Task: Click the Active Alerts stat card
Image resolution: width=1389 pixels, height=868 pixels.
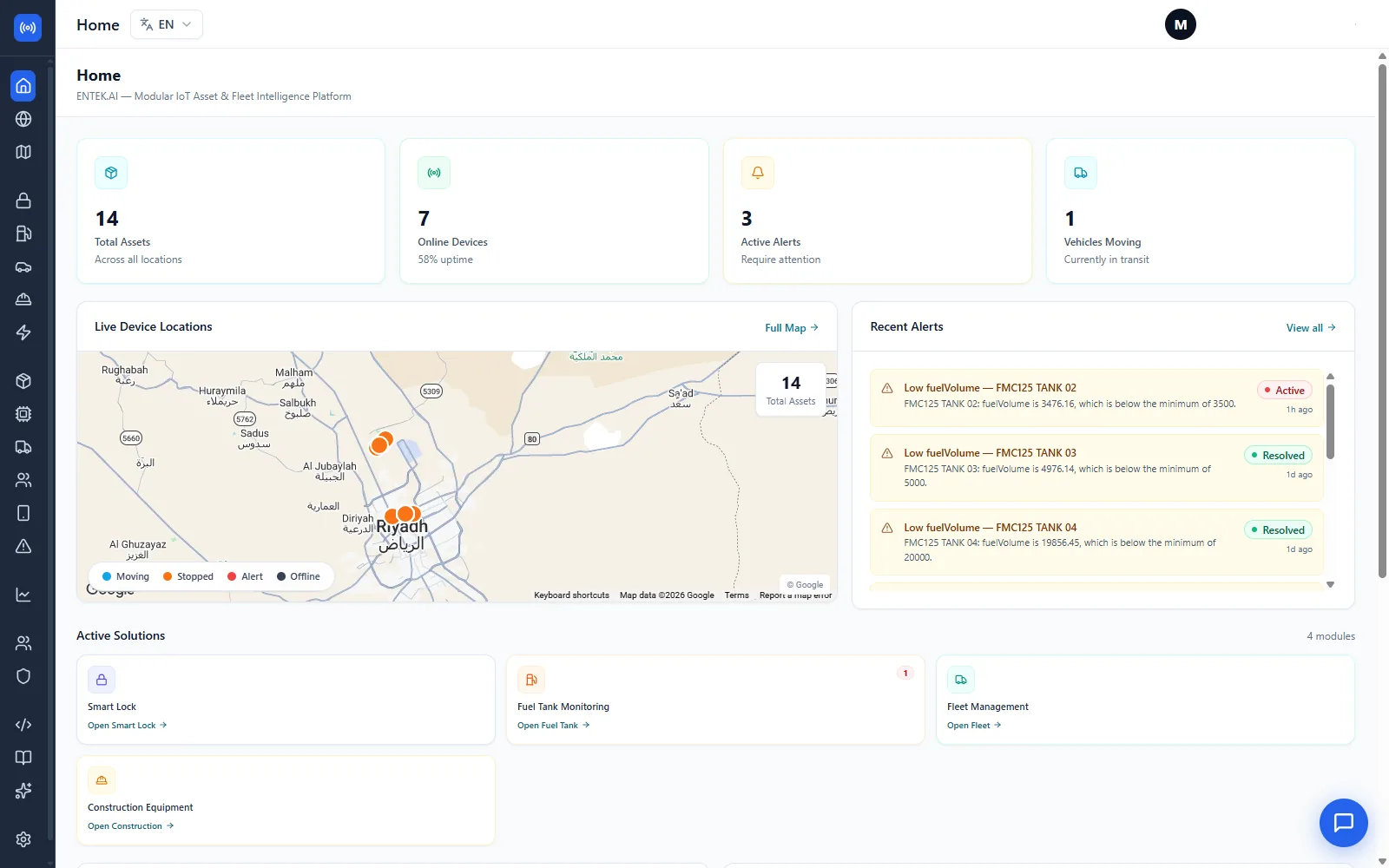Action: 878,211
